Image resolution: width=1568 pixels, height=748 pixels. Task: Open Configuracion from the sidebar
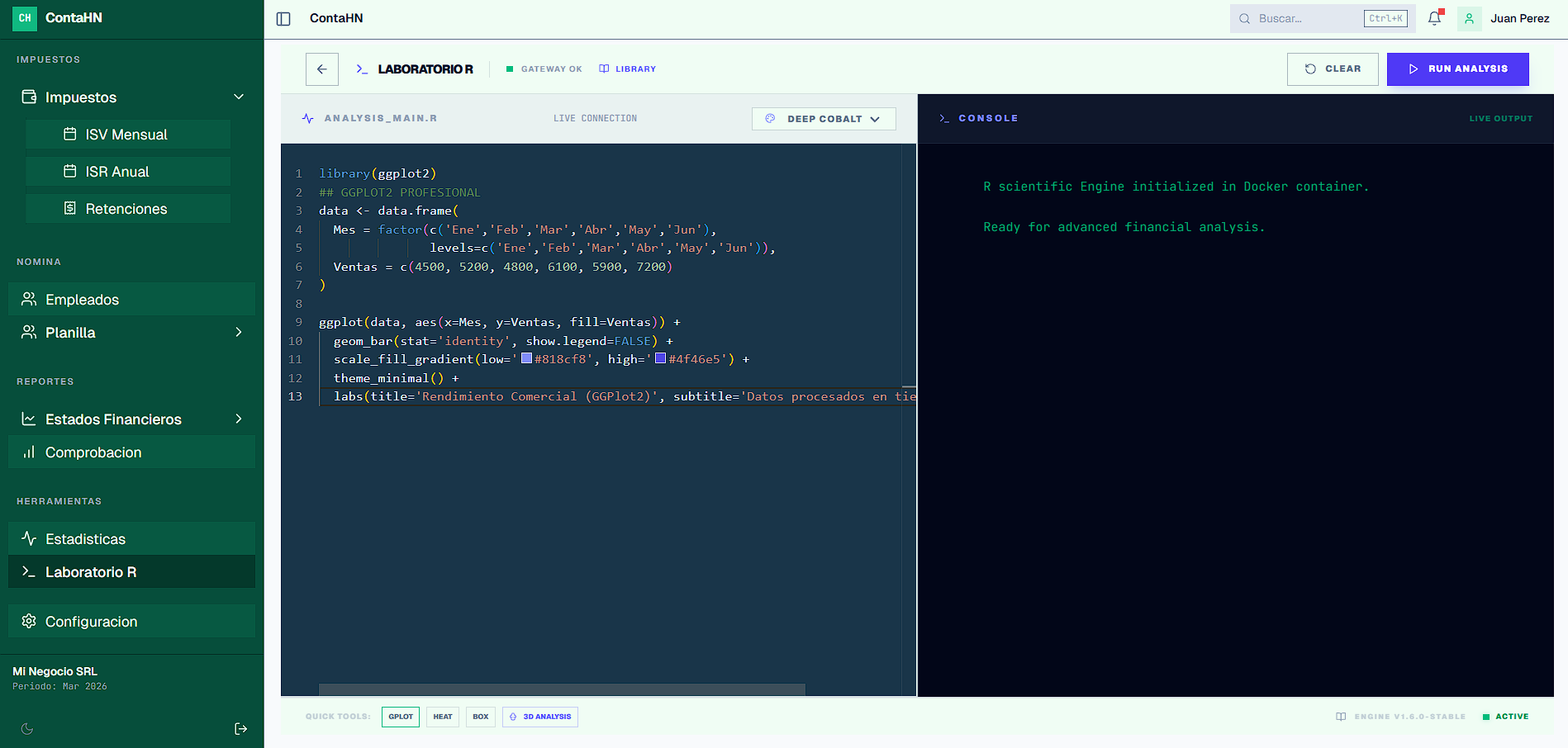pyautogui.click(x=91, y=622)
